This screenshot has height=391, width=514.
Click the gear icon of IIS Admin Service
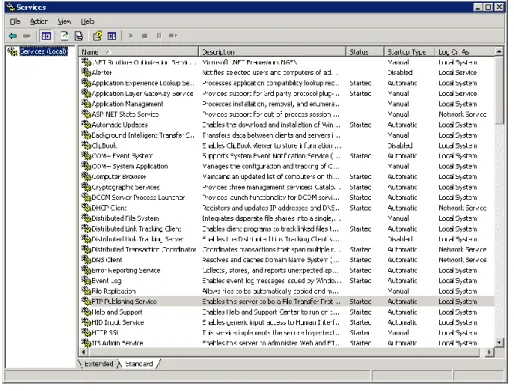(x=86, y=343)
